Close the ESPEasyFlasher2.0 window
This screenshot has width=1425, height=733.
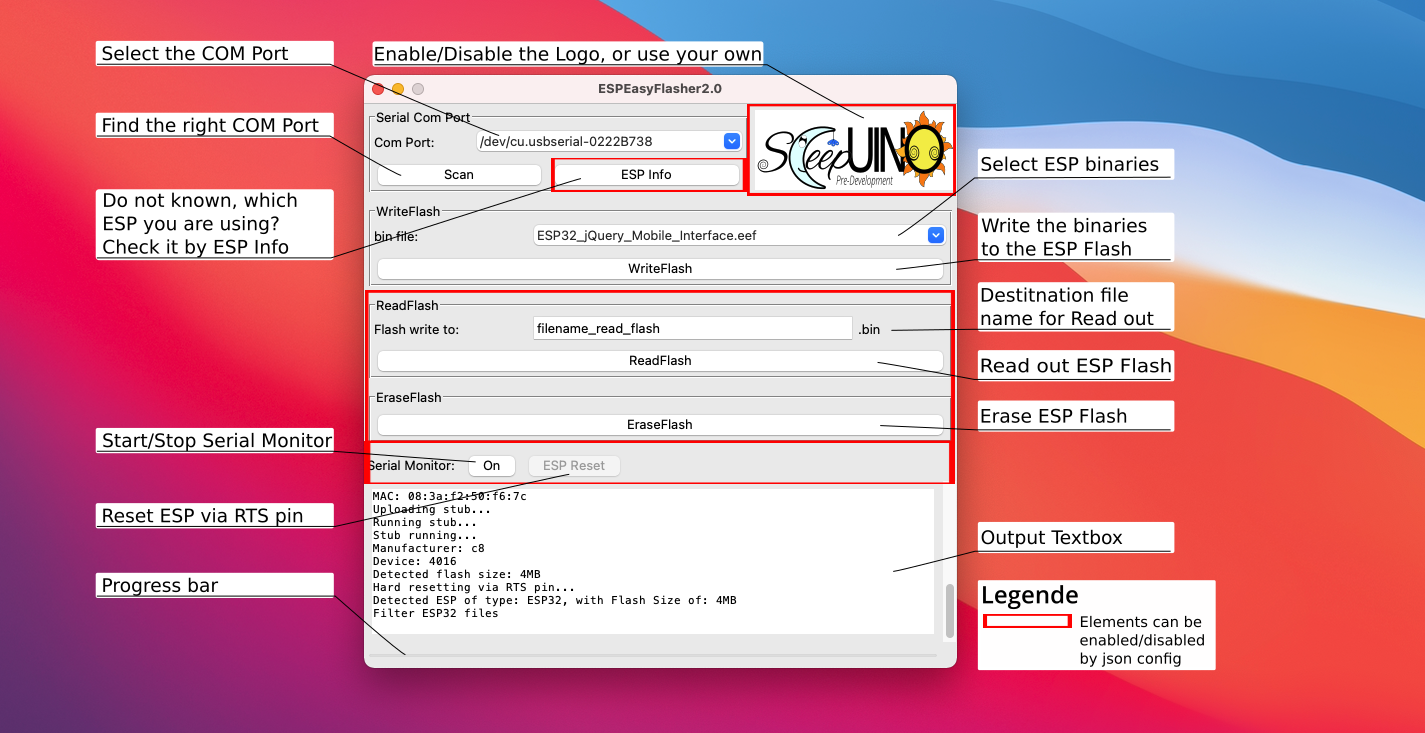tap(378, 89)
